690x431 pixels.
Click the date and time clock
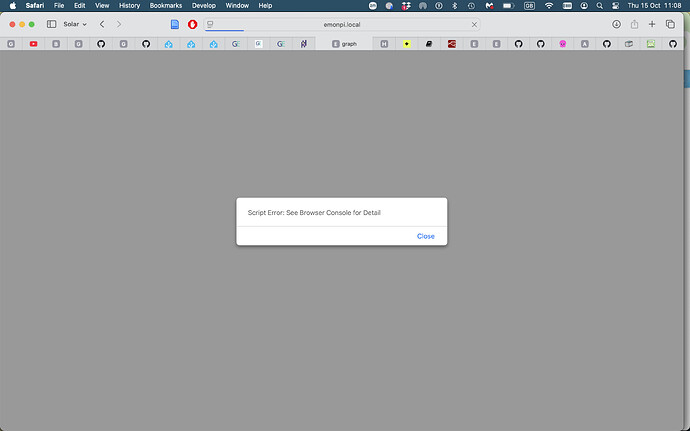(x=654, y=6)
